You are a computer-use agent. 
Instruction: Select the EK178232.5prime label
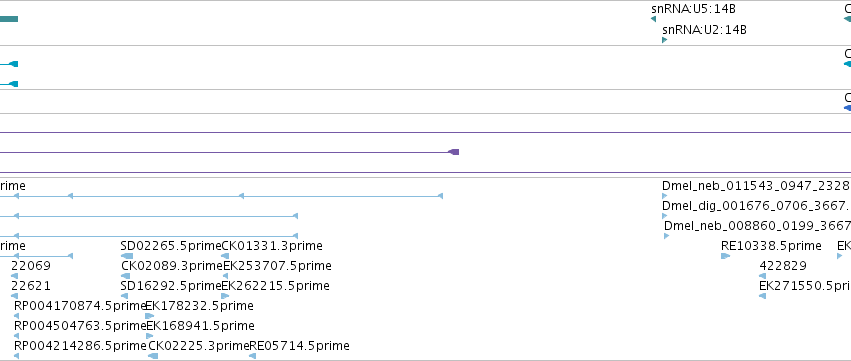[199, 306]
